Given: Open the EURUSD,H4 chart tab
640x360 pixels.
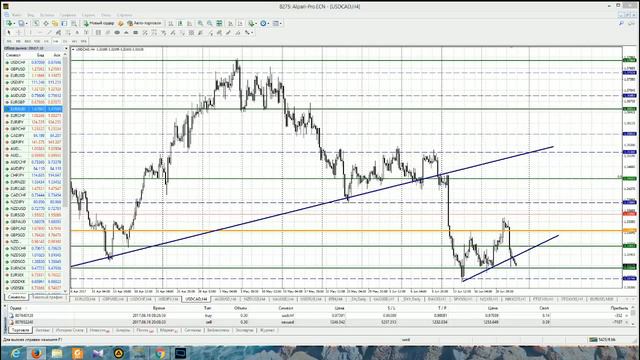Looking at the screenshot, I should point(85,299).
